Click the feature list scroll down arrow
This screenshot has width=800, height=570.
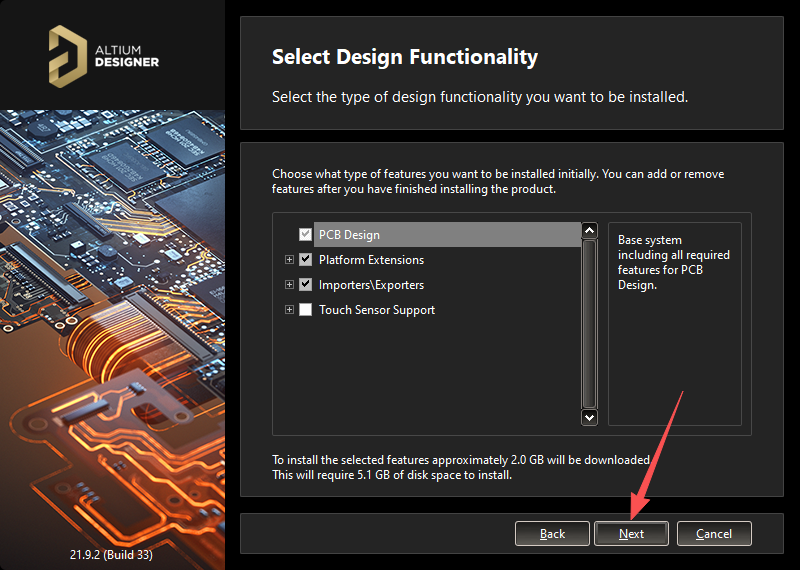coord(589,417)
